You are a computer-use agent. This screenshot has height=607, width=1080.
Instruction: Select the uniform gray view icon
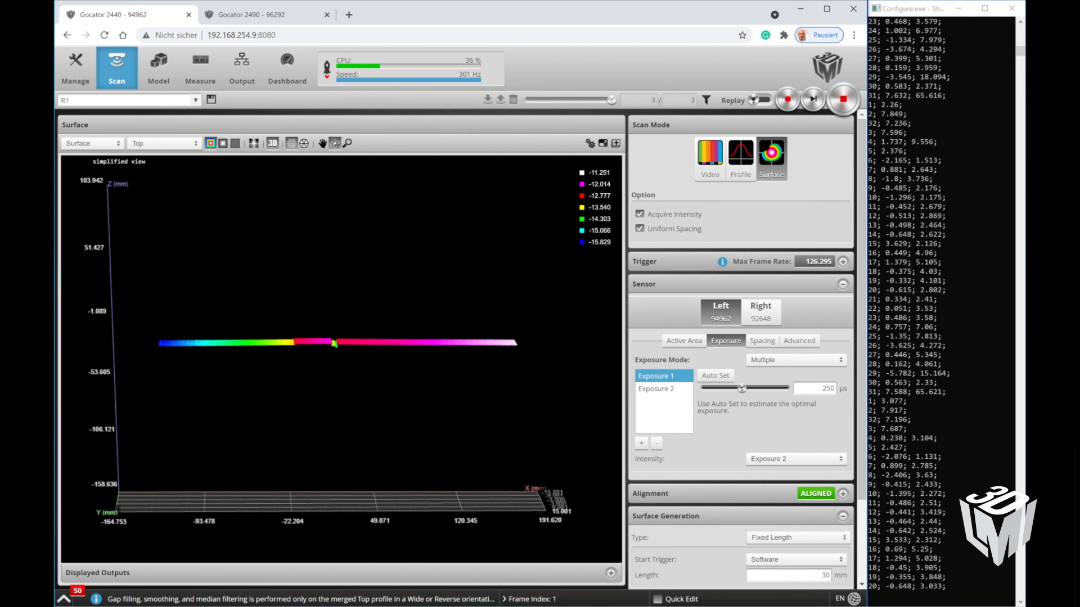point(236,143)
